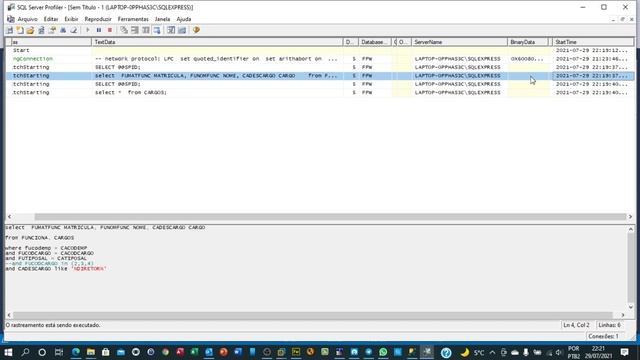
Task: Open the Arquivo menu
Action: coord(27,19)
